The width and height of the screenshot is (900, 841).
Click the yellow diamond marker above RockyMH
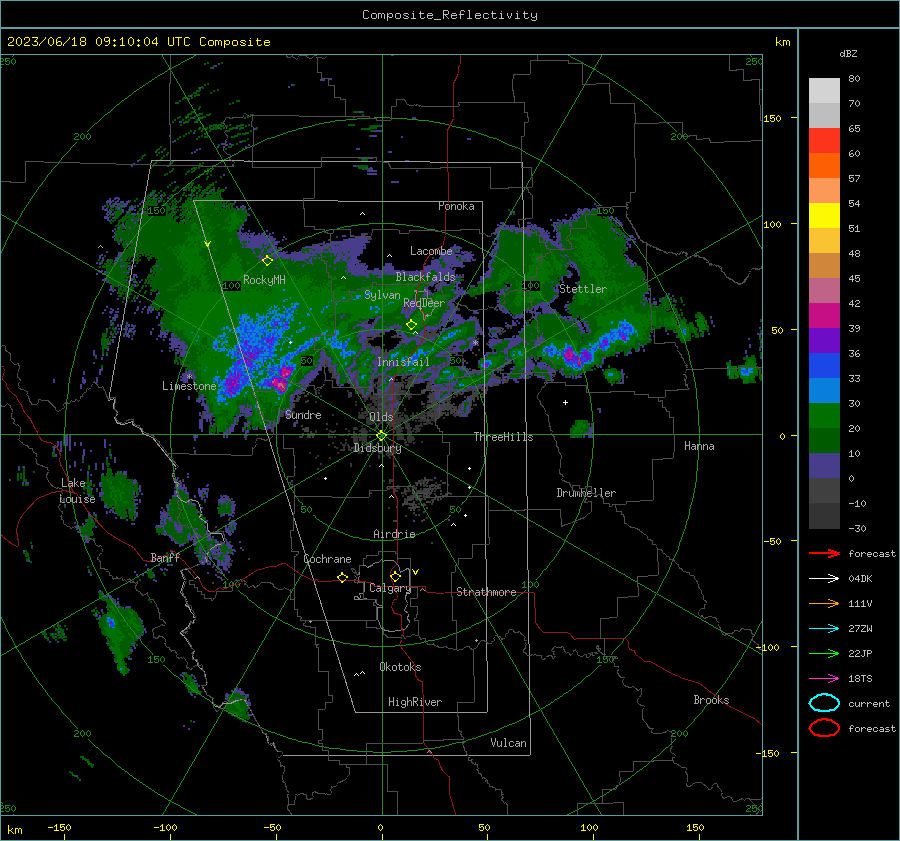pyautogui.click(x=267, y=261)
